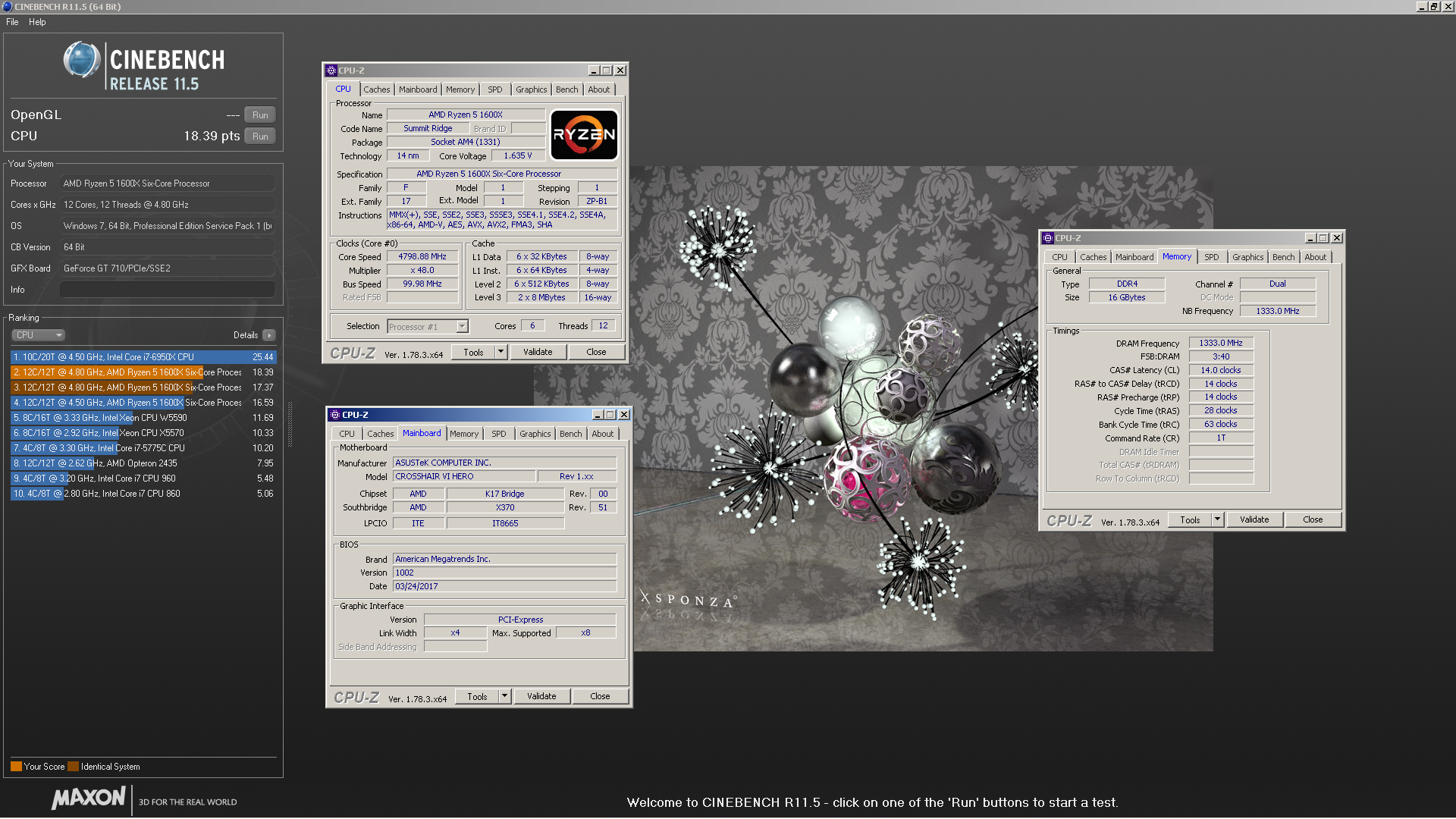Minimize the top CPU-Z window
Viewport: 1456px width, 819px height.
click(x=594, y=71)
